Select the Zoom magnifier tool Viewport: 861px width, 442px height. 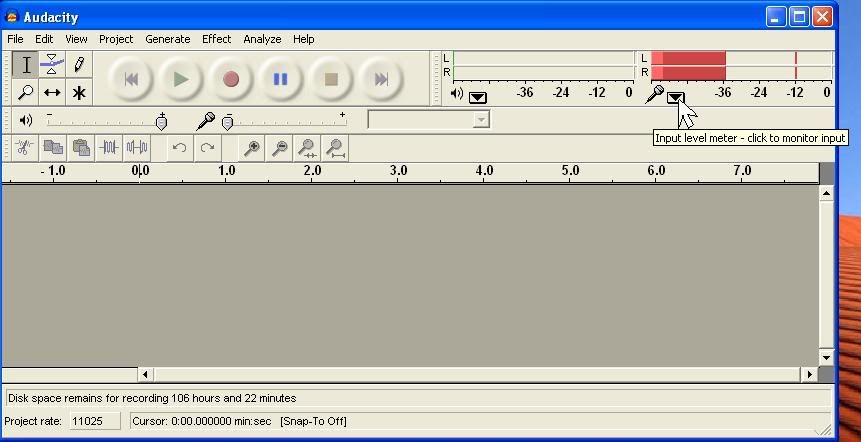[25, 92]
